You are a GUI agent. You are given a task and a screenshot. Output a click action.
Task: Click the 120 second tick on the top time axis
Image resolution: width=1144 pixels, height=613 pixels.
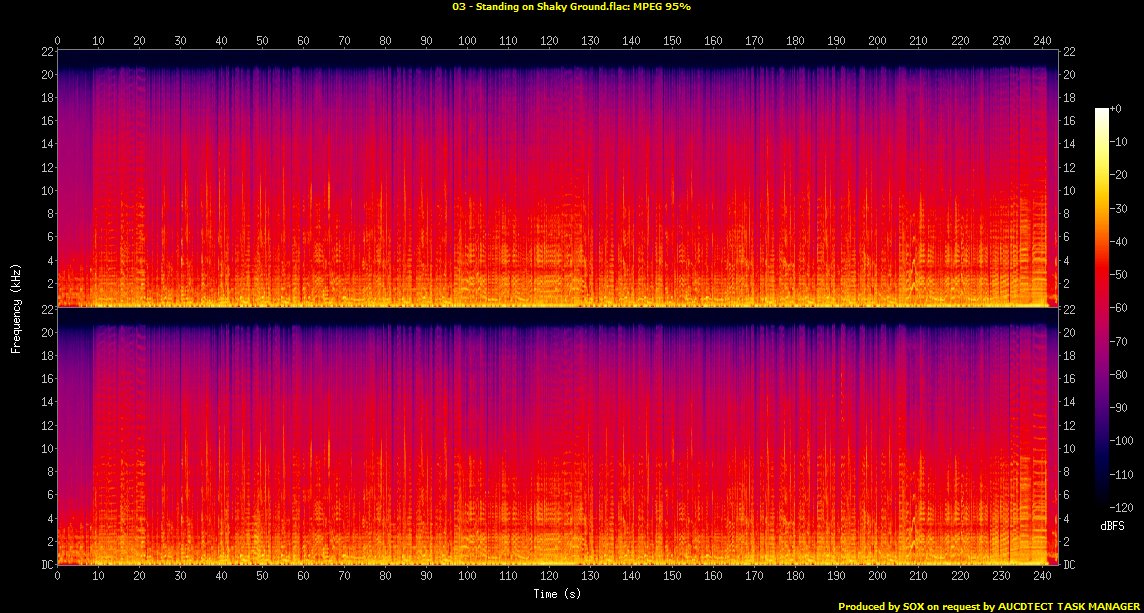[549, 41]
